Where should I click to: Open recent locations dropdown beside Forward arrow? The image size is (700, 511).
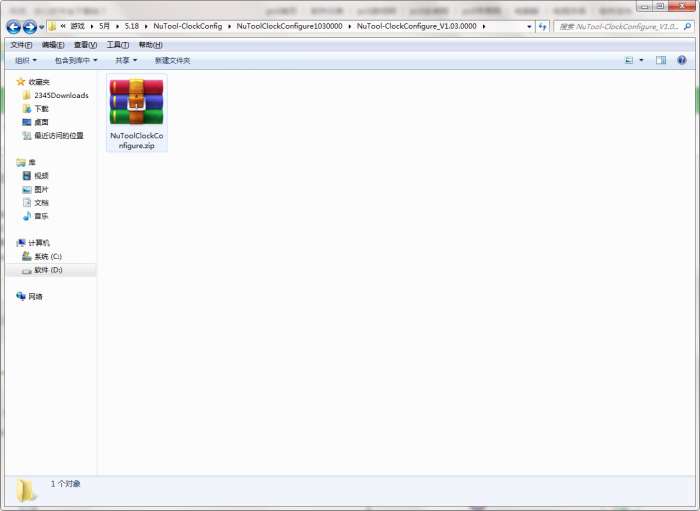(42, 27)
